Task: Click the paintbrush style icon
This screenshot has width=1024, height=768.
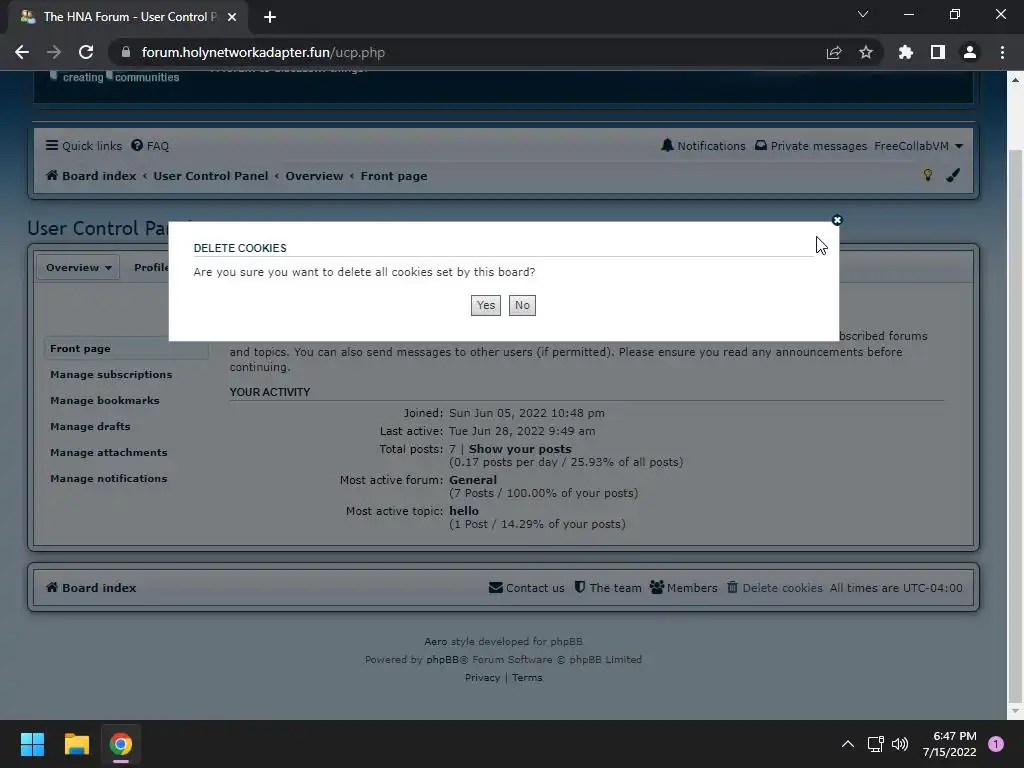Action: coord(953,175)
